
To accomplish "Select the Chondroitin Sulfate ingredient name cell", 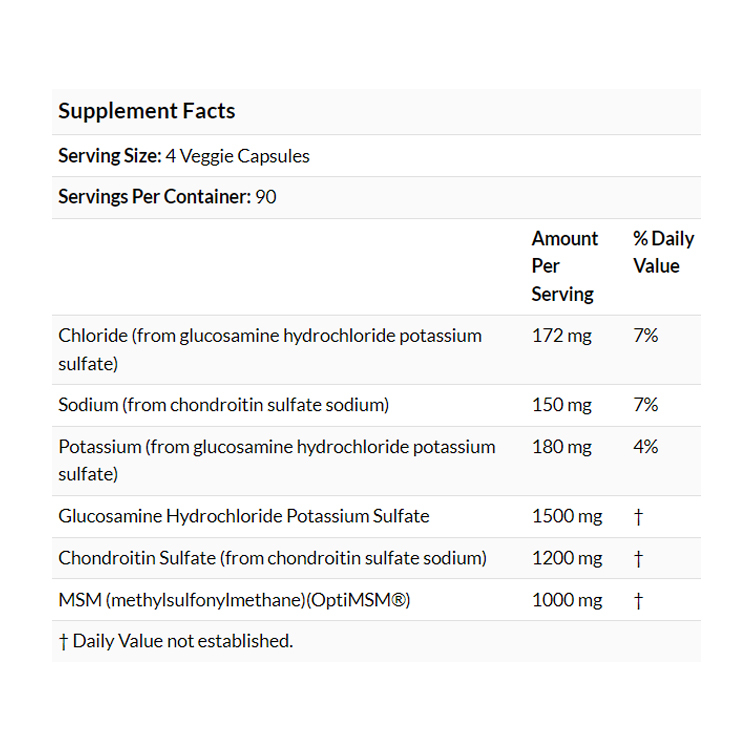I will point(272,558).
